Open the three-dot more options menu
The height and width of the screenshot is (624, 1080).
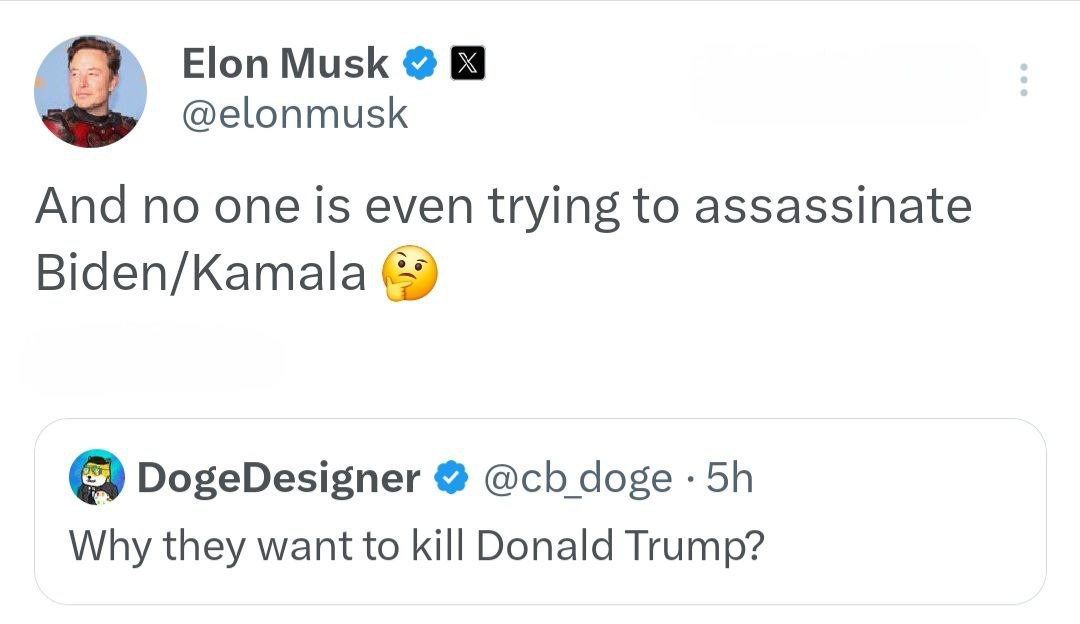point(1022,80)
